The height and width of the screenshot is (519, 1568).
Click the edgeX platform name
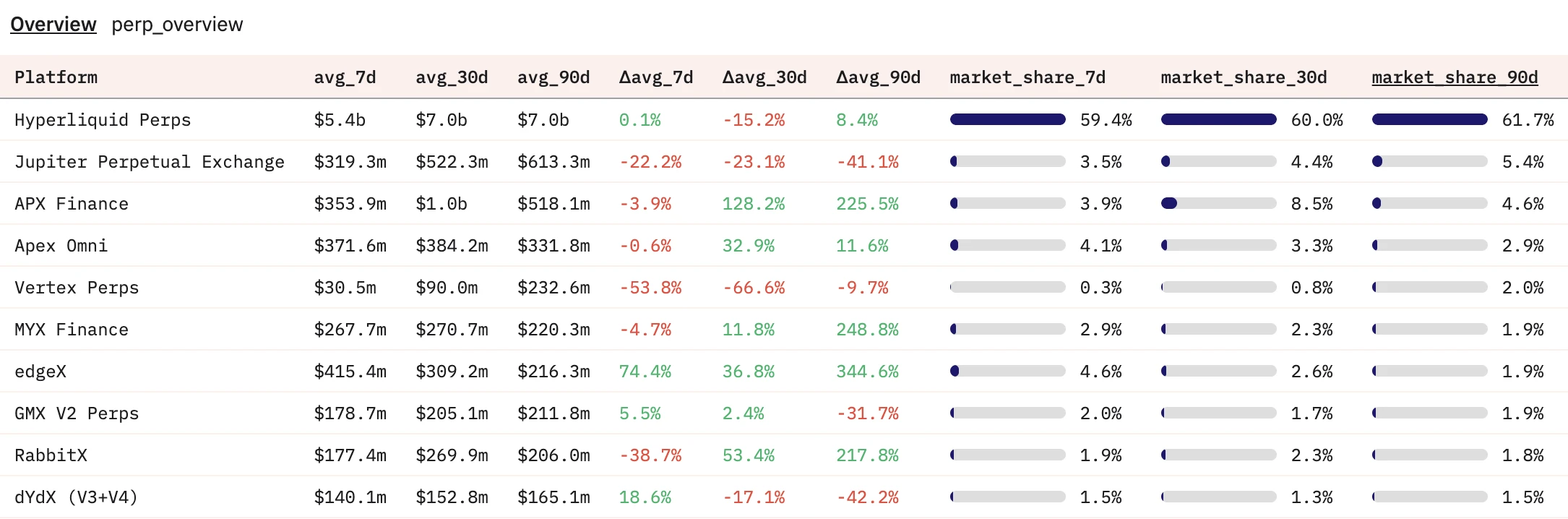[x=40, y=372]
